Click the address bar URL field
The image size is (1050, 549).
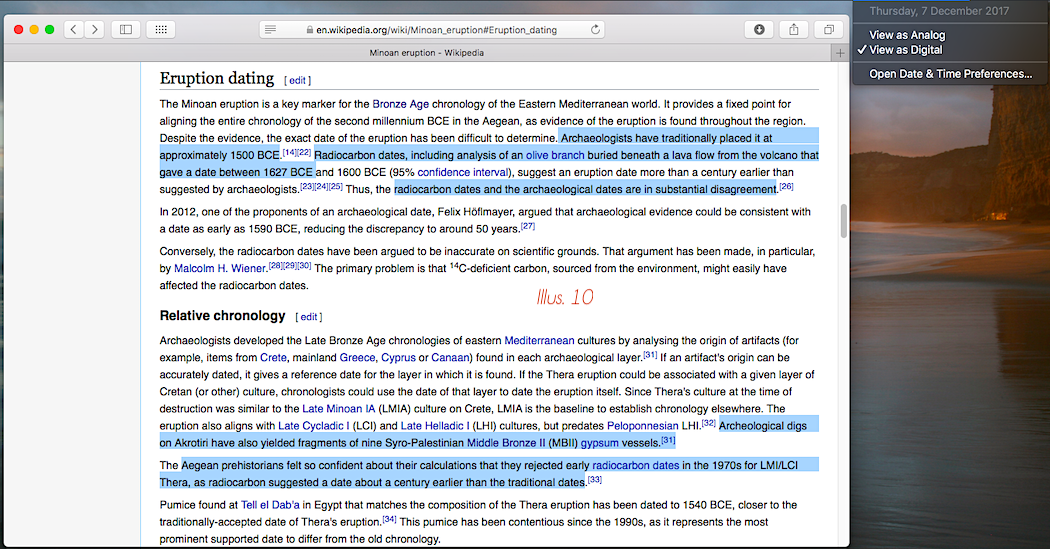(432, 29)
